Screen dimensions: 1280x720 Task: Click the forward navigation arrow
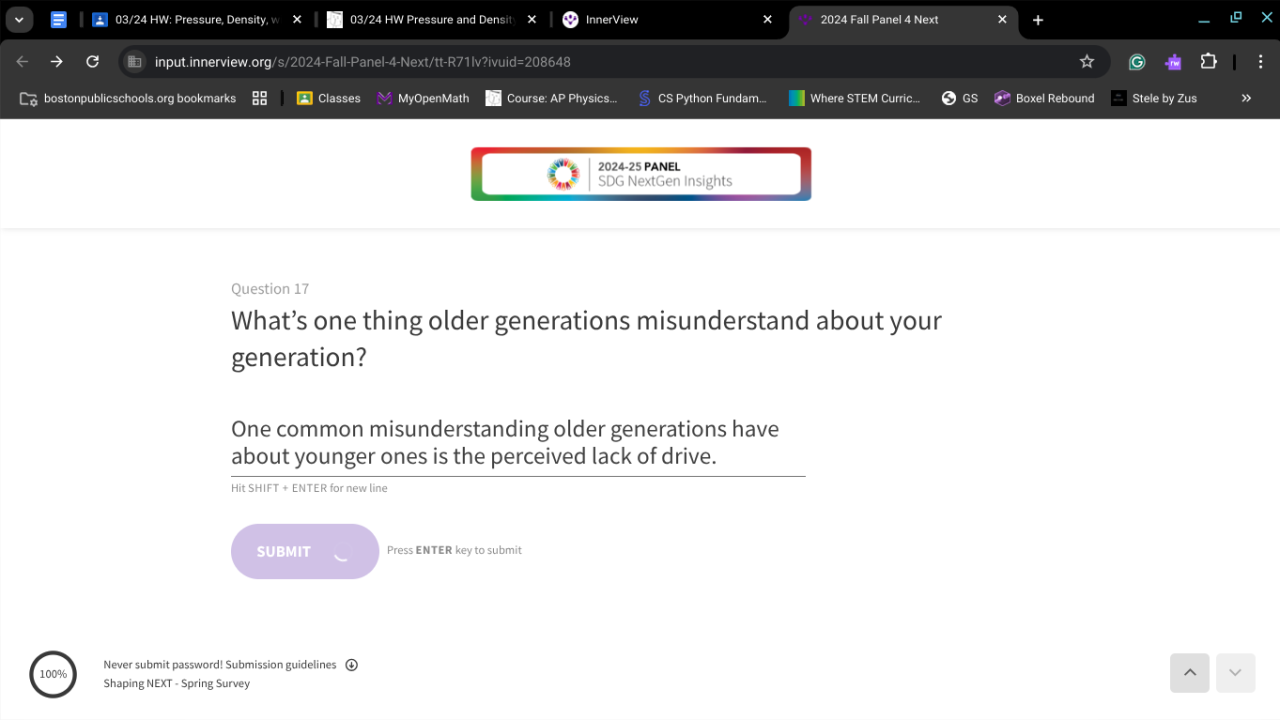coord(57,62)
